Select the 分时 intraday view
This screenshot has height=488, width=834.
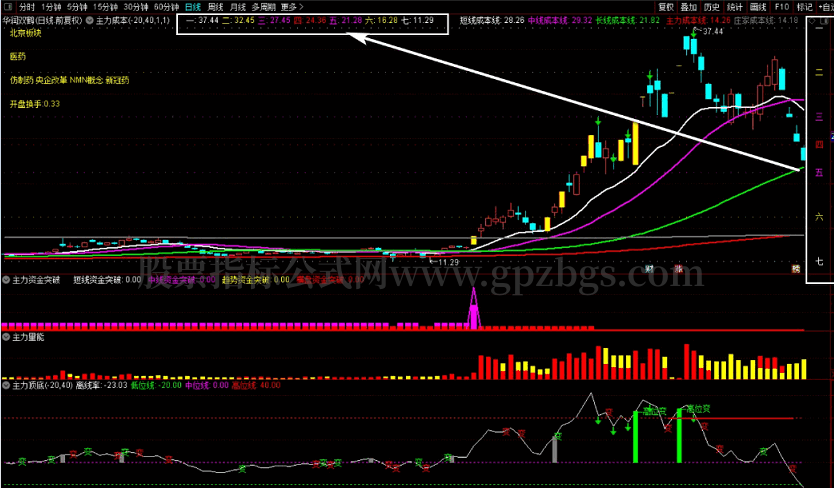tap(26, 6)
